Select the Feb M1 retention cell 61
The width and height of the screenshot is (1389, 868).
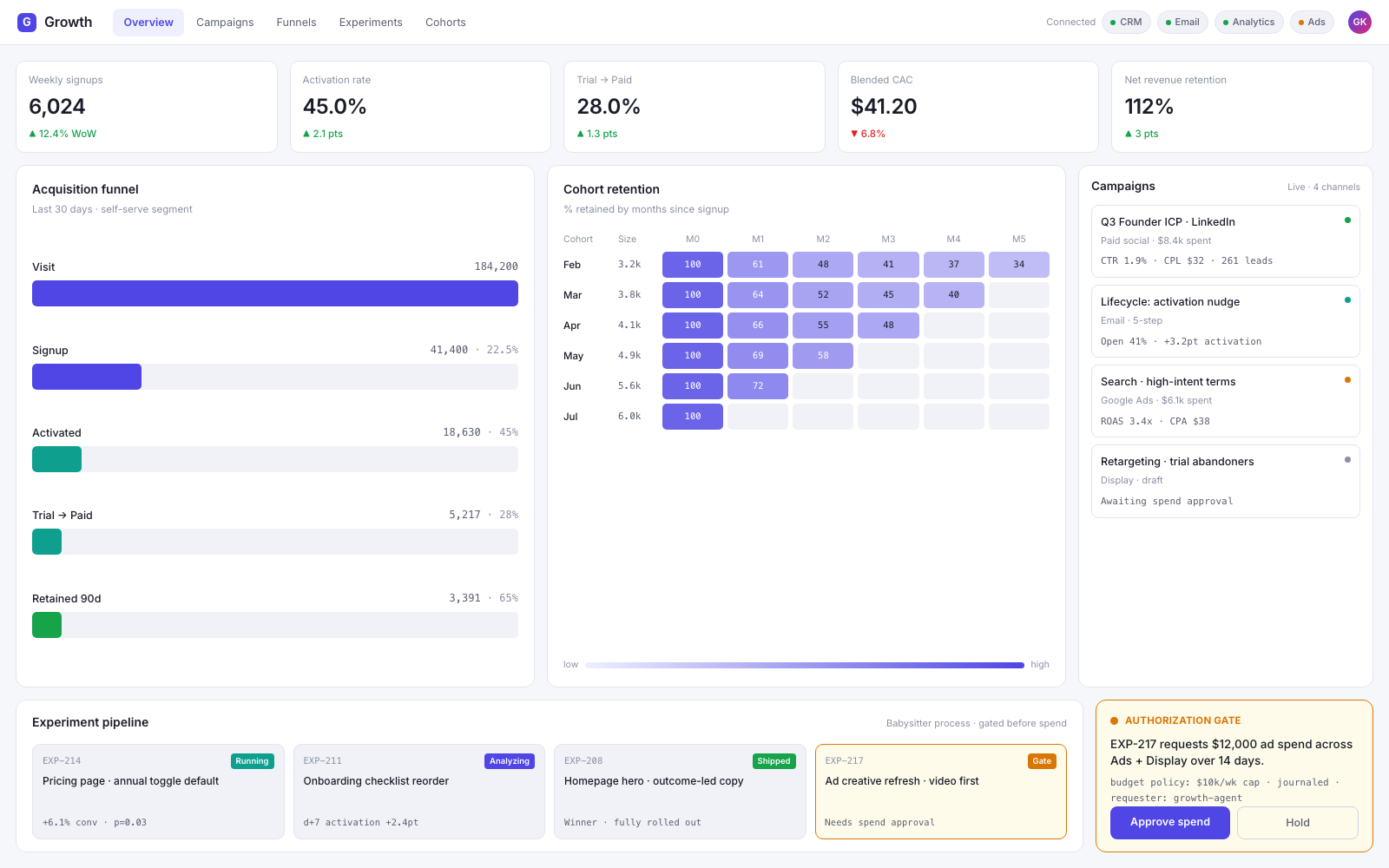(758, 265)
